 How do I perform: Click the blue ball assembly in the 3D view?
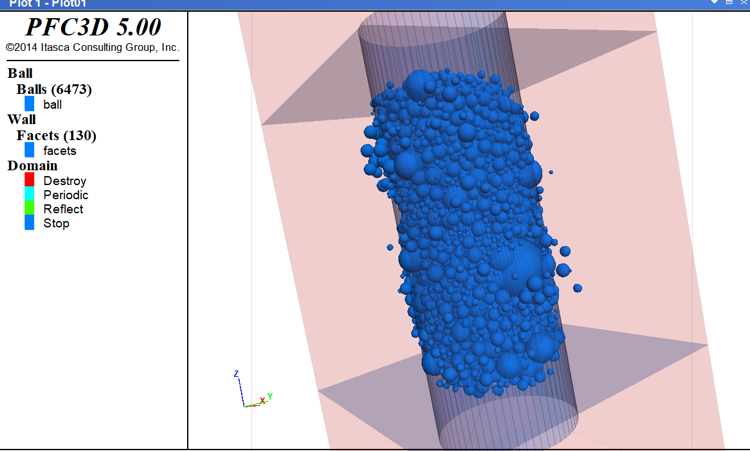tap(469, 234)
